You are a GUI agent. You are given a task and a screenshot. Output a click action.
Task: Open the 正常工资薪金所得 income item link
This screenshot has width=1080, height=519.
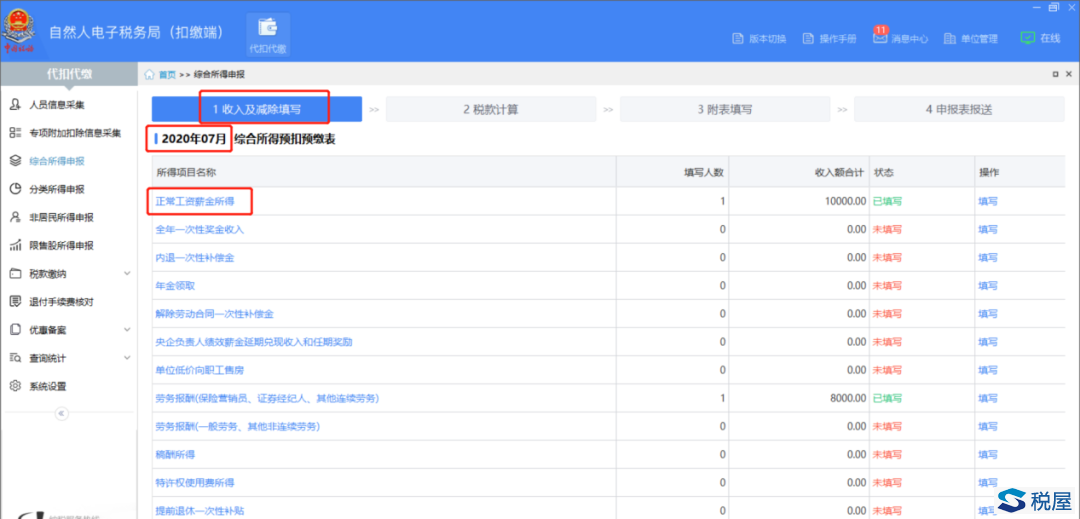click(195, 201)
